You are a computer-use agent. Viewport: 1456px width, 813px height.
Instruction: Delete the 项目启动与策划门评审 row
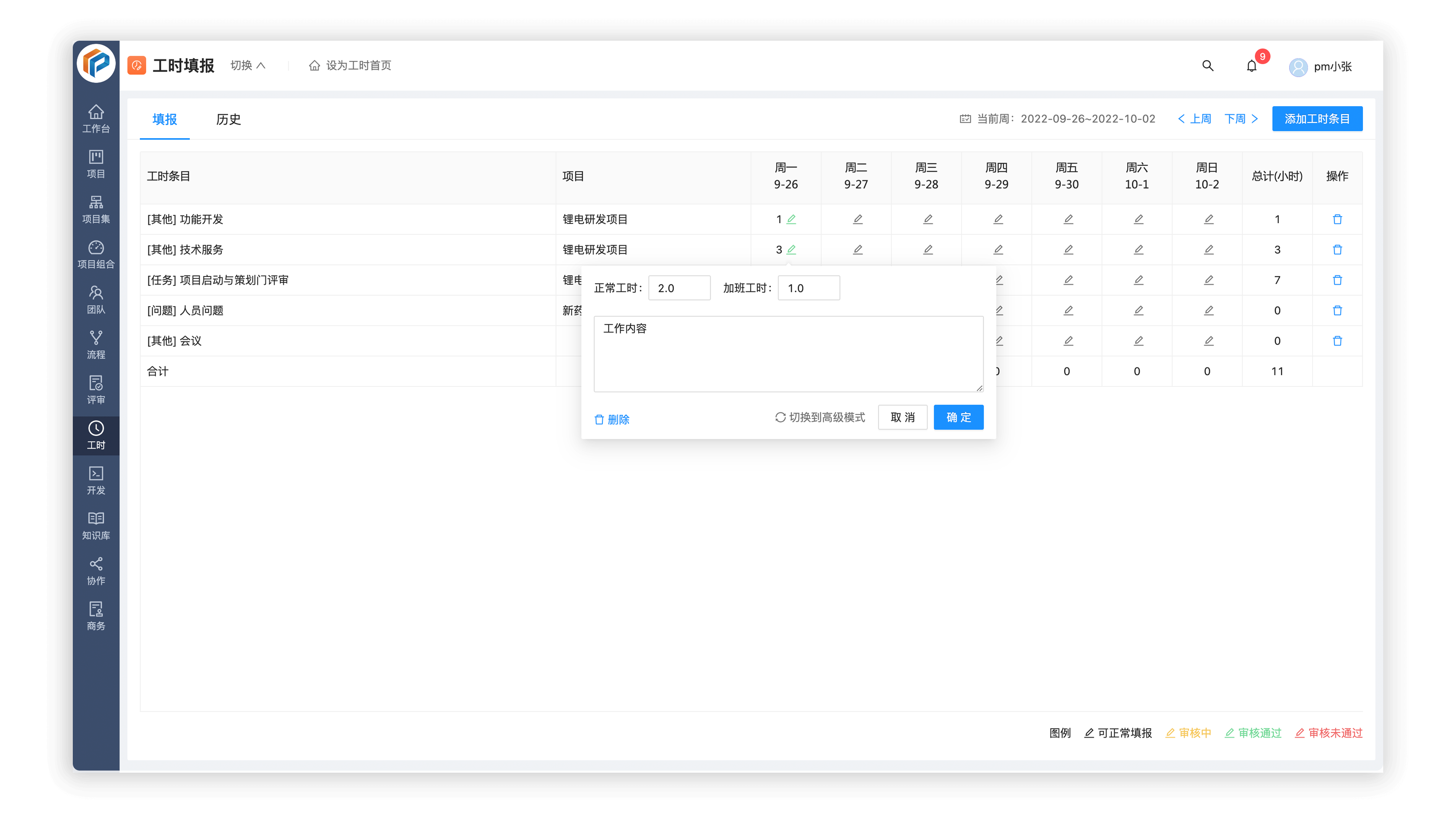(1337, 280)
